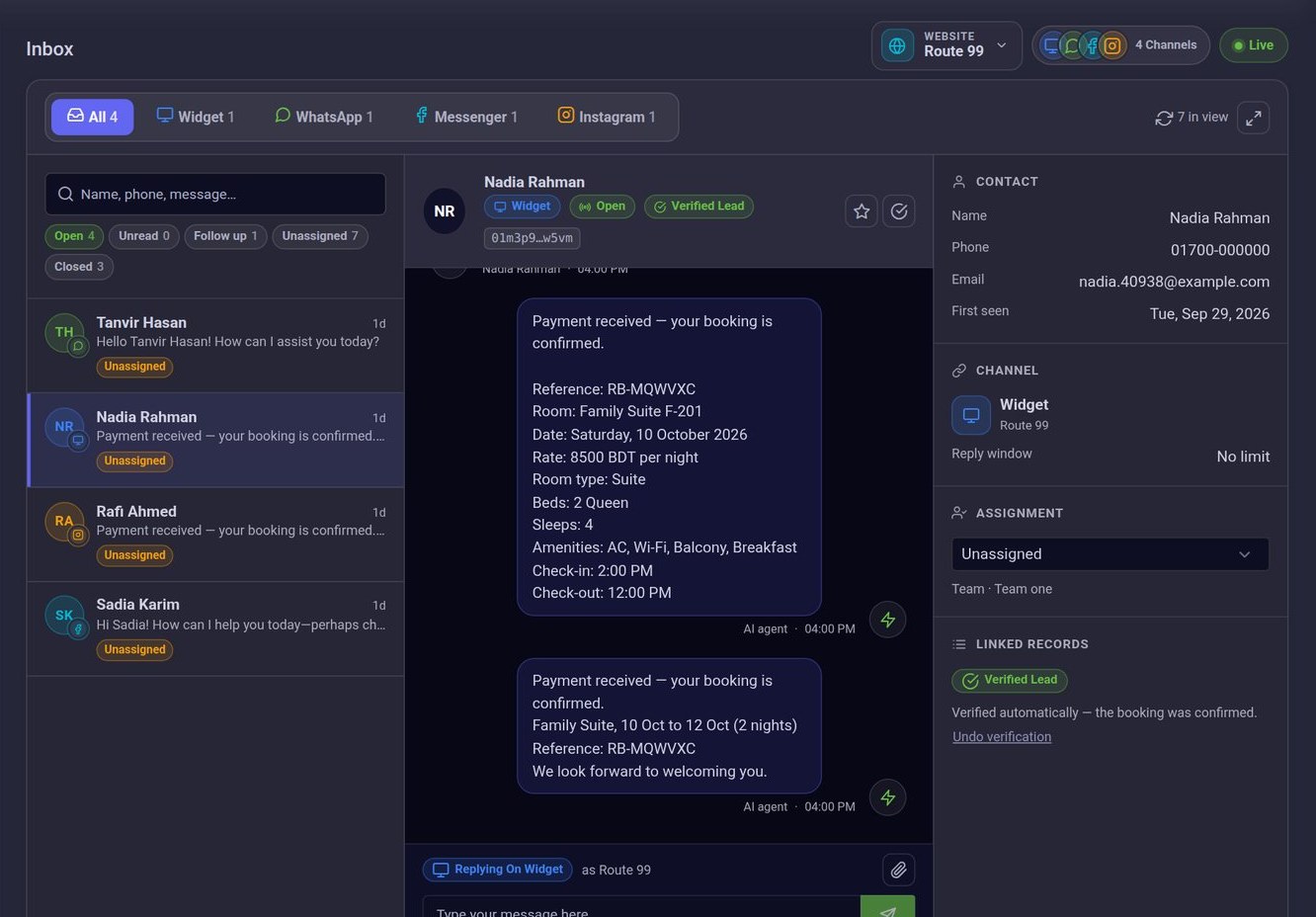The width and height of the screenshot is (1316, 917).
Task: Toggle the Live status indicator
Action: 1254,45
